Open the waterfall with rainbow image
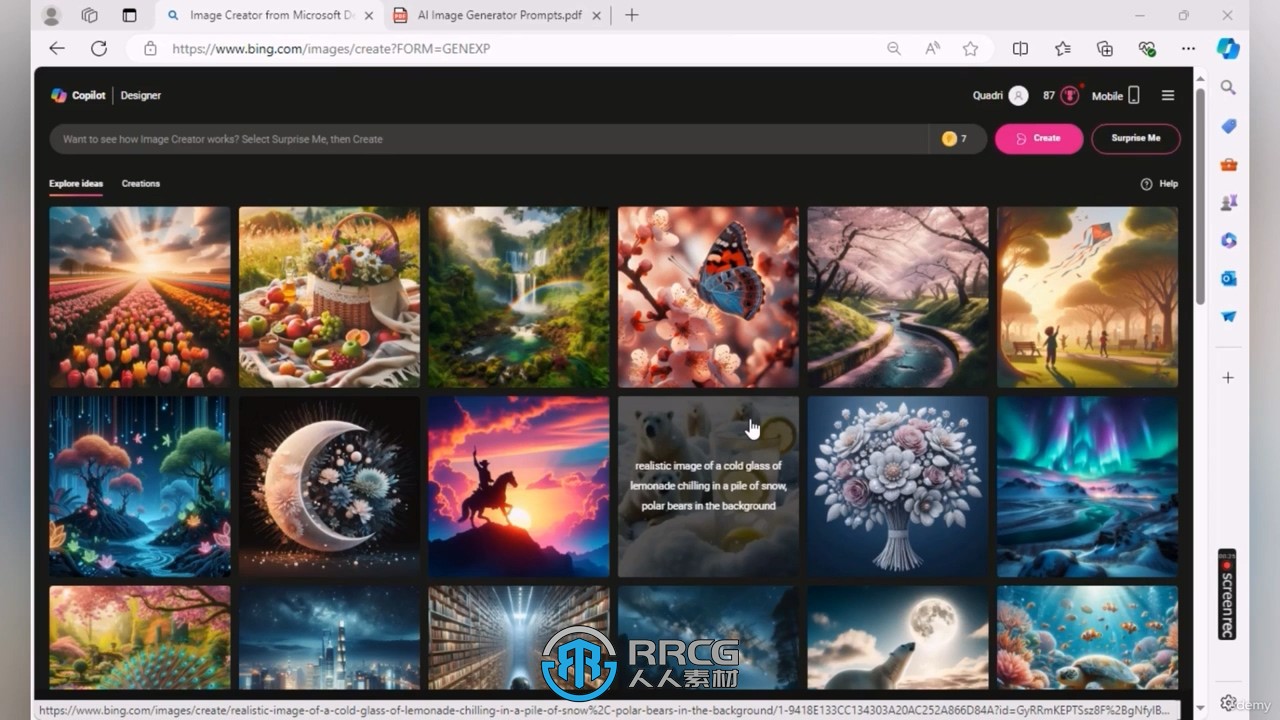Image resolution: width=1280 pixels, height=720 pixels. click(x=519, y=297)
